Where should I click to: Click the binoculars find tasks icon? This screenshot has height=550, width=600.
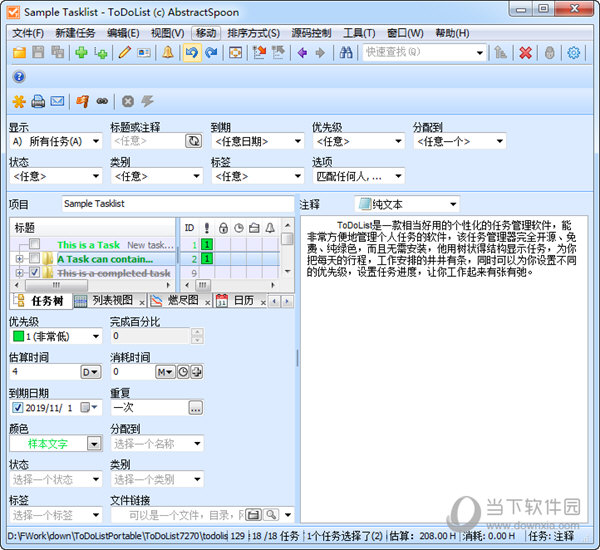pyautogui.click(x=346, y=53)
